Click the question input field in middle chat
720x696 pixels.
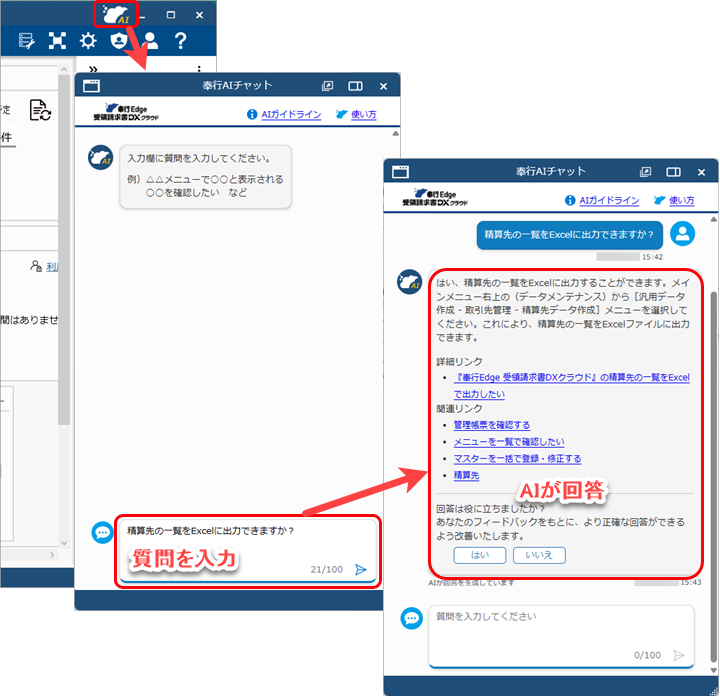click(x=248, y=550)
